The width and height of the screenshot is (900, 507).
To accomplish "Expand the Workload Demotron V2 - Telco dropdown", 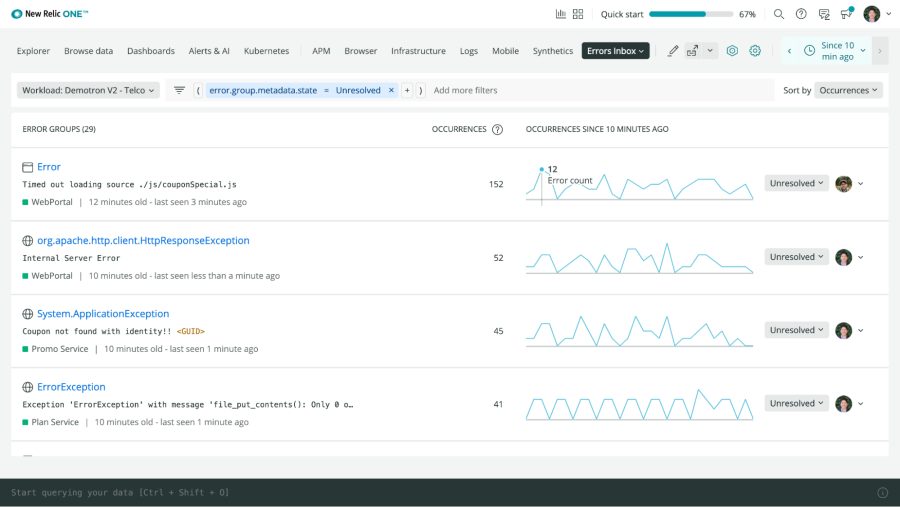I will tap(88, 90).
